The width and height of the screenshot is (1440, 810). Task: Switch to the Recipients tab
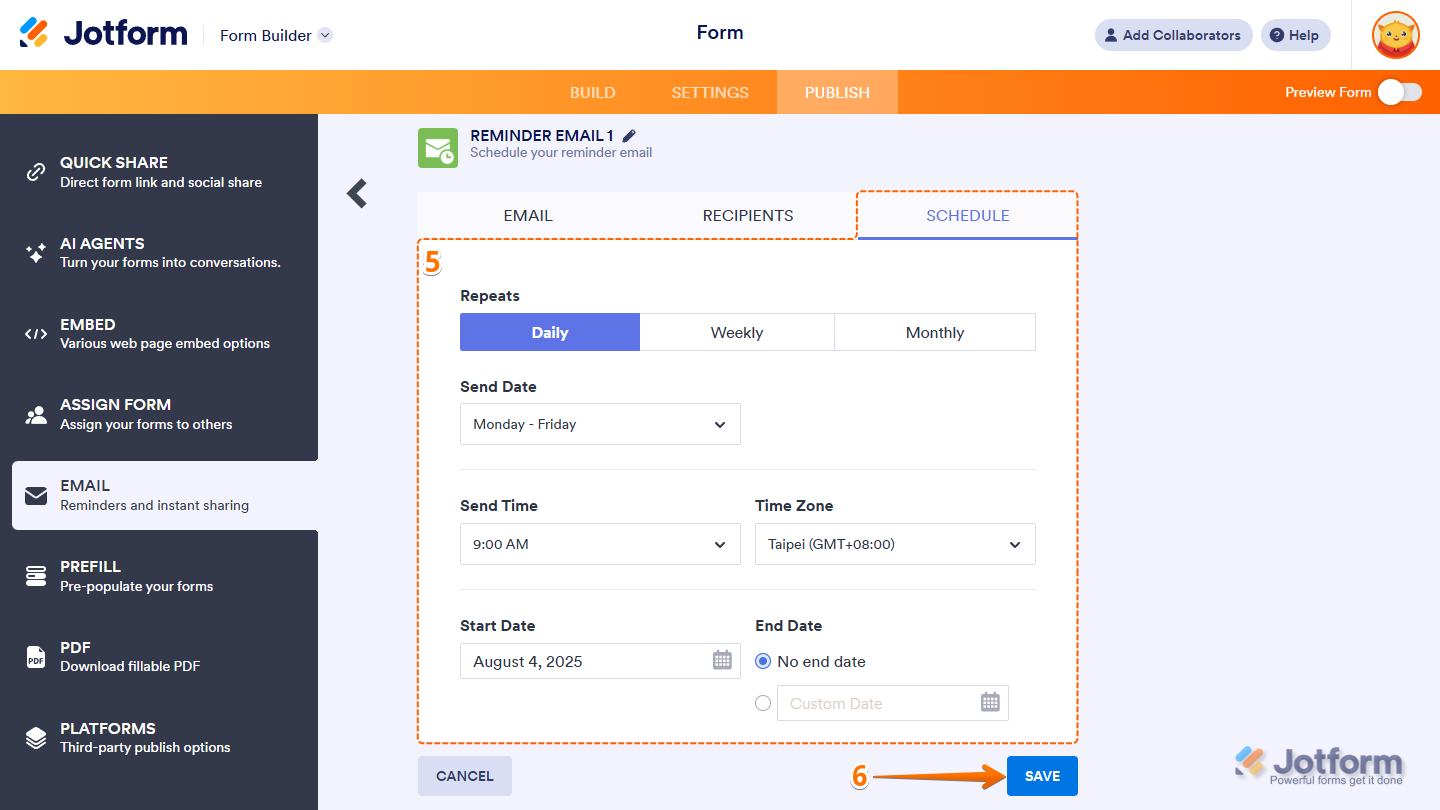point(747,215)
